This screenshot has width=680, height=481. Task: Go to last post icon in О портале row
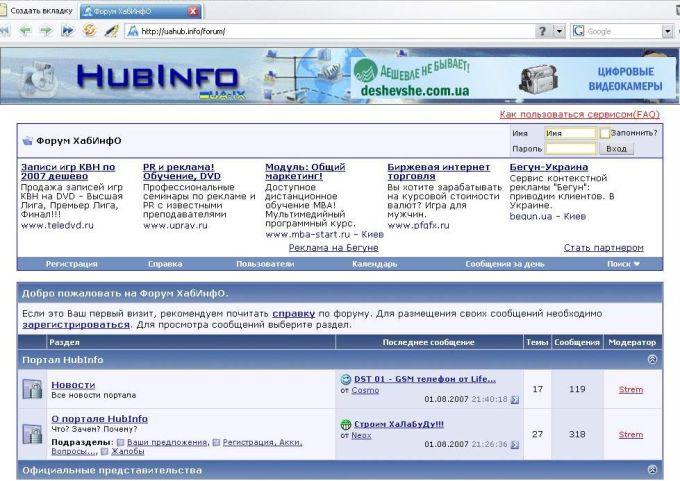pyautogui.click(x=515, y=445)
